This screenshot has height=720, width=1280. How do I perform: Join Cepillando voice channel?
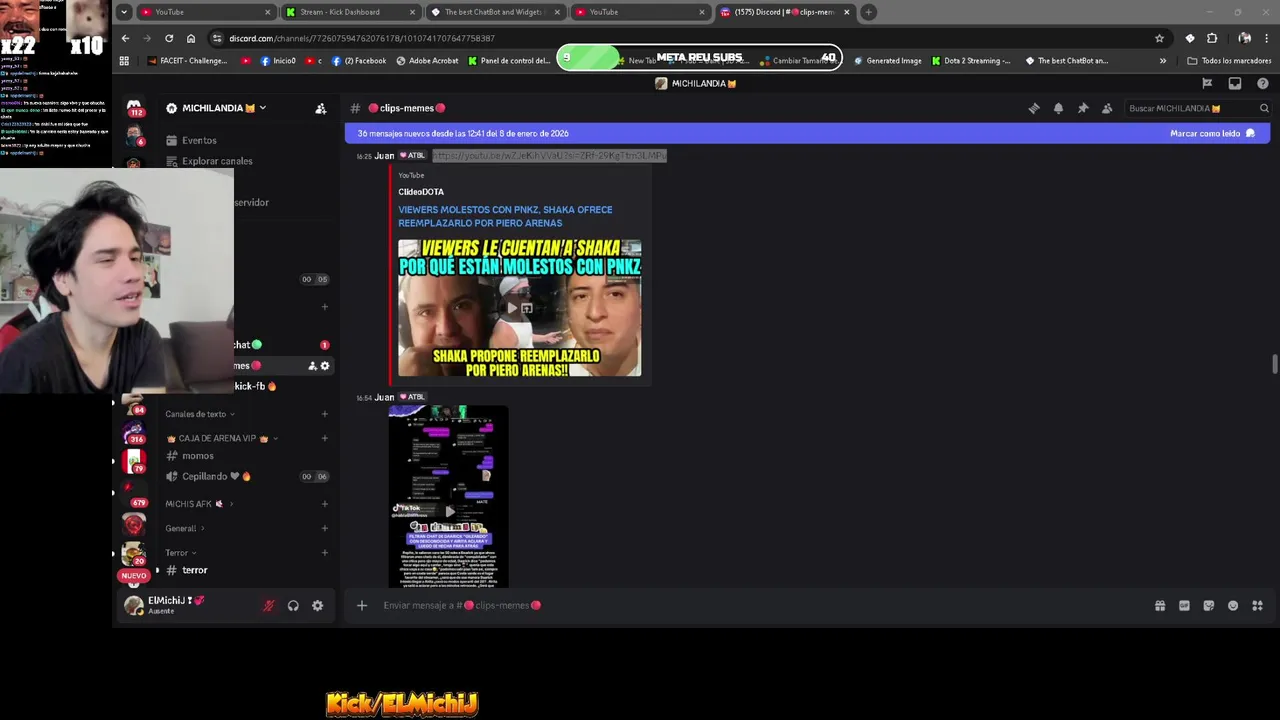click(247, 476)
